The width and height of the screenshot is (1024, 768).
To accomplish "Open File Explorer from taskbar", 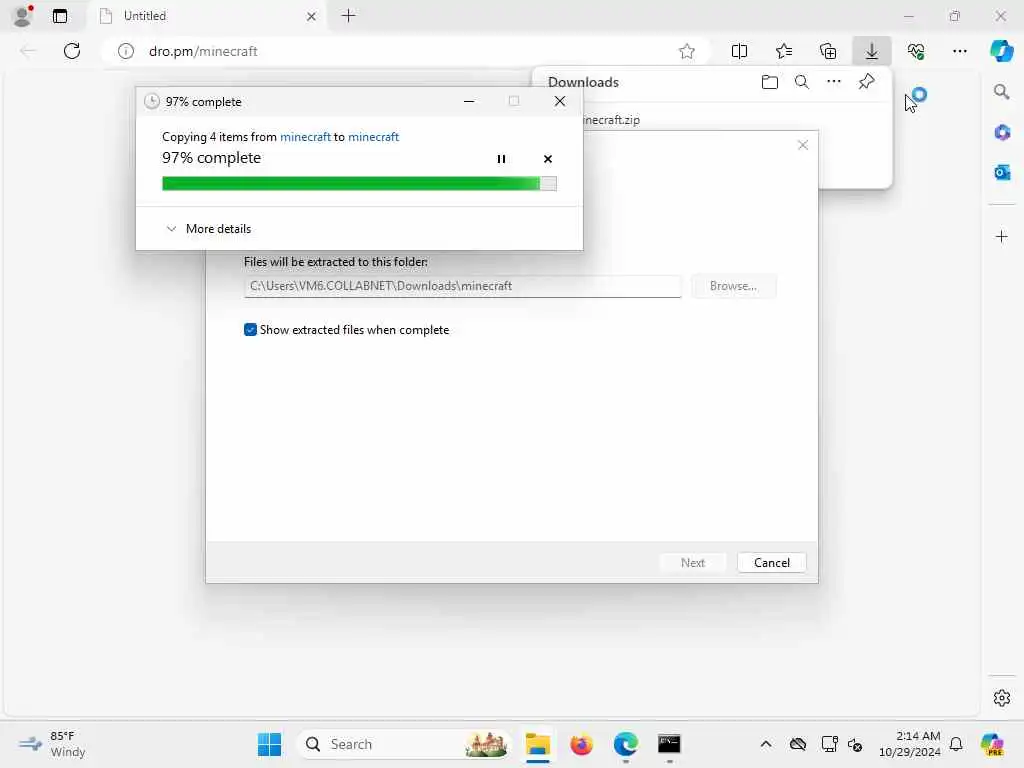I will [537, 744].
